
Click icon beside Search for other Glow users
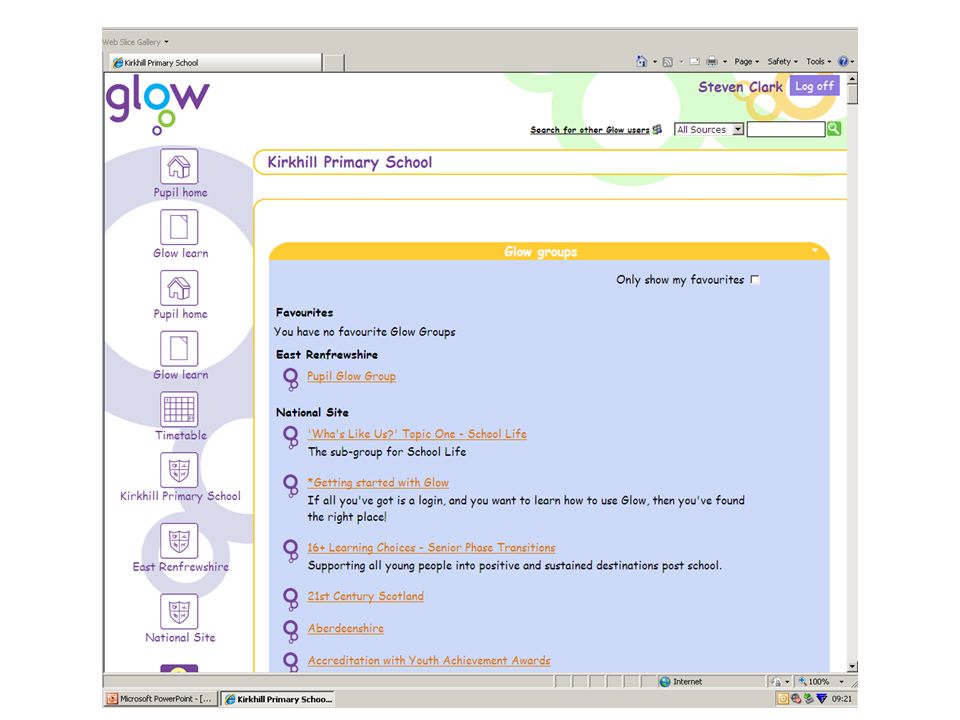[658, 129]
